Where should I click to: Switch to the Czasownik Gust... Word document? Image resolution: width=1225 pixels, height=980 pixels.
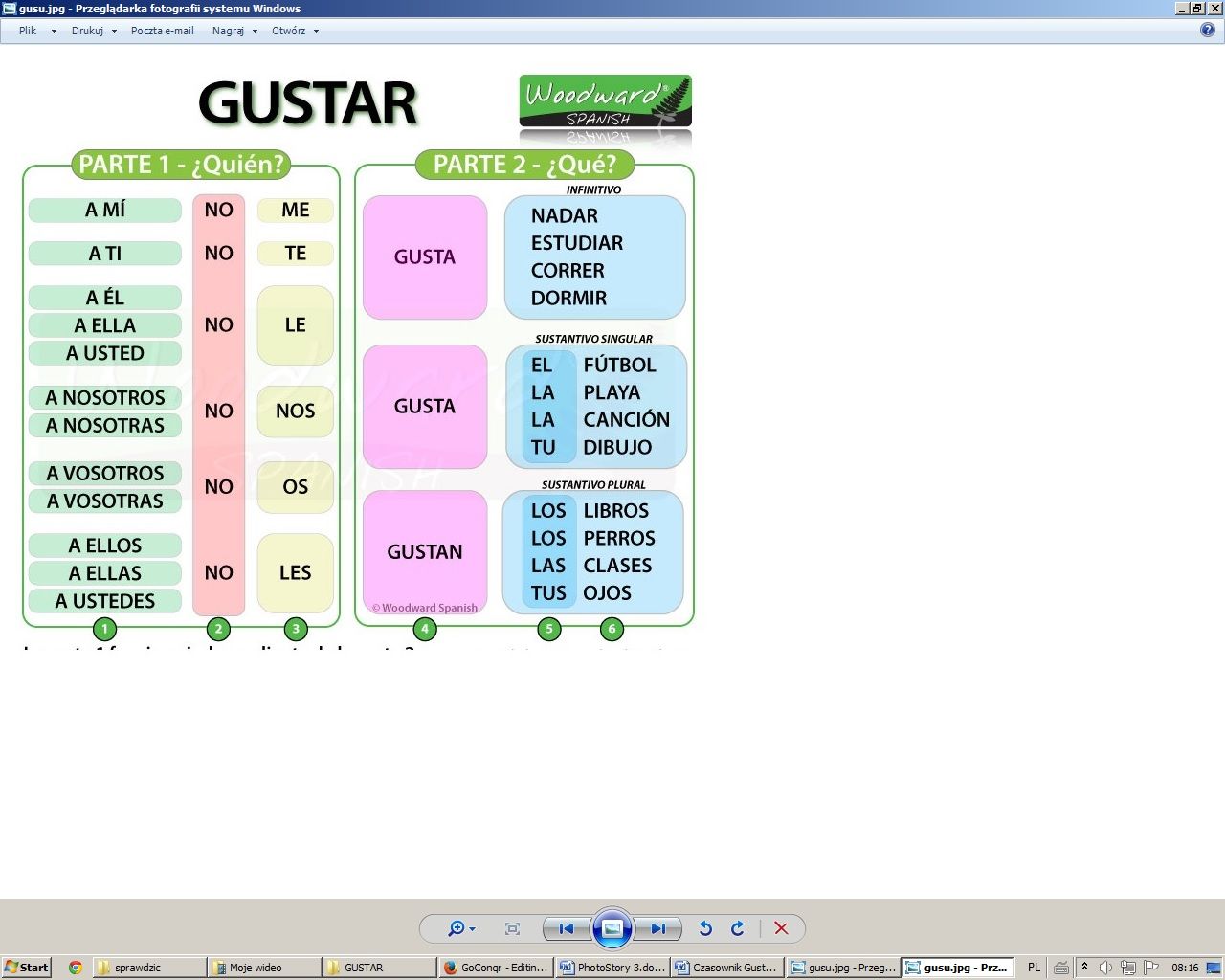[726, 968]
